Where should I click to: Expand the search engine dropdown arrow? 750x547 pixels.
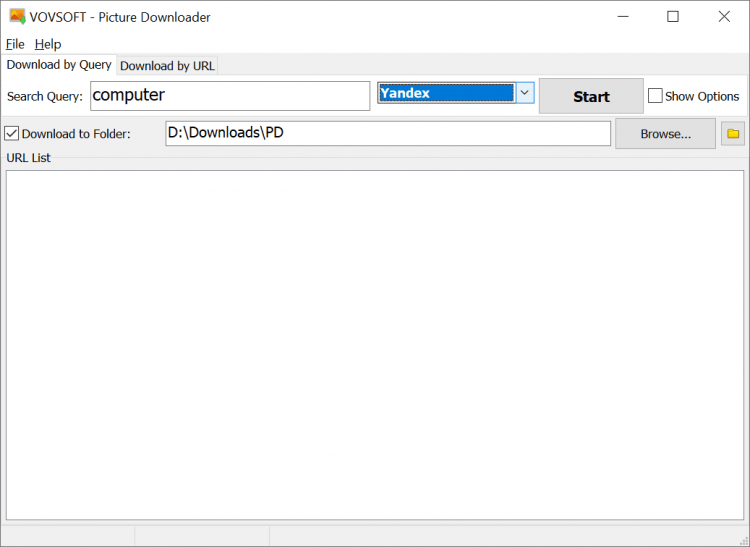pos(525,93)
